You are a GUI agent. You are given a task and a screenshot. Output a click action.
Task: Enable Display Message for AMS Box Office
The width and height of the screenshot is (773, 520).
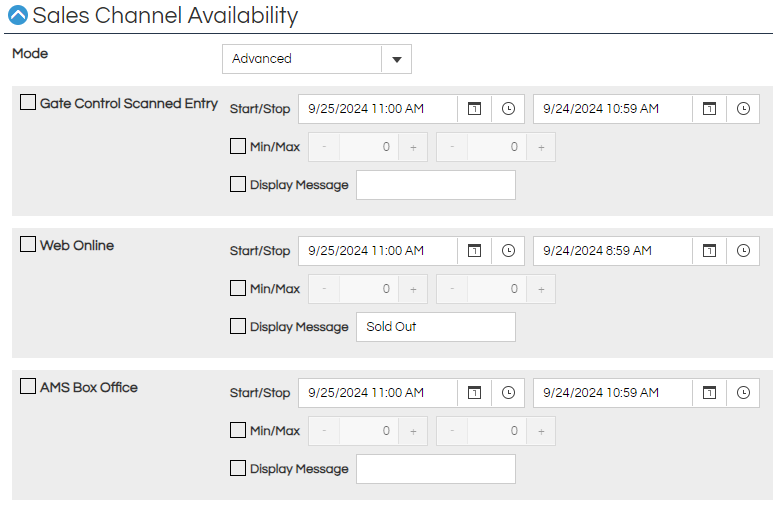[238, 467]
